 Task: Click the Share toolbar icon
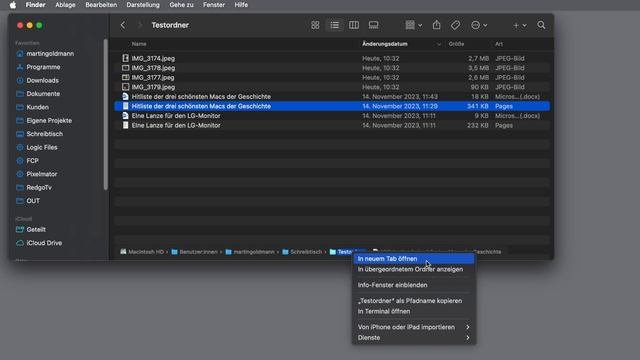point(436,25)
